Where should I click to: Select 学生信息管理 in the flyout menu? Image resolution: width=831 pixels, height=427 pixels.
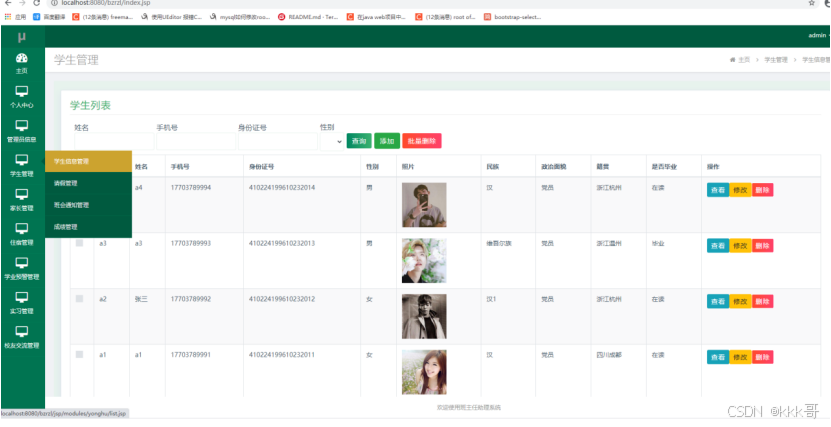click(89, 161)
